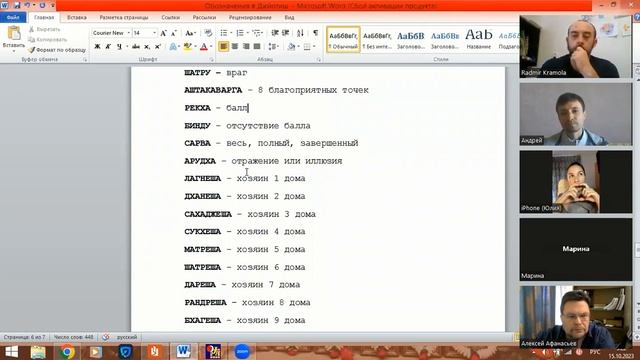Open the Change Case (Аа) dropdown

click(190, 33)
